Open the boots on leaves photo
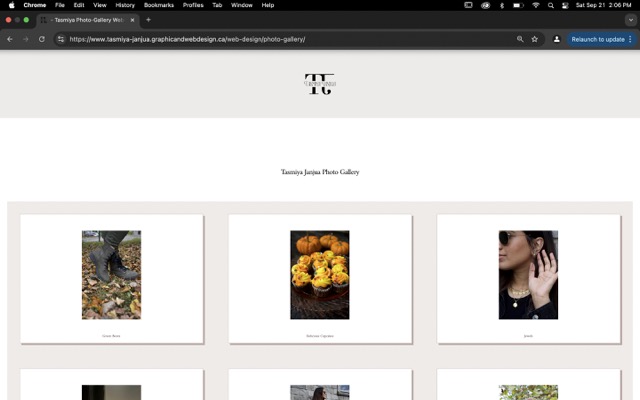 coord(111,275)
